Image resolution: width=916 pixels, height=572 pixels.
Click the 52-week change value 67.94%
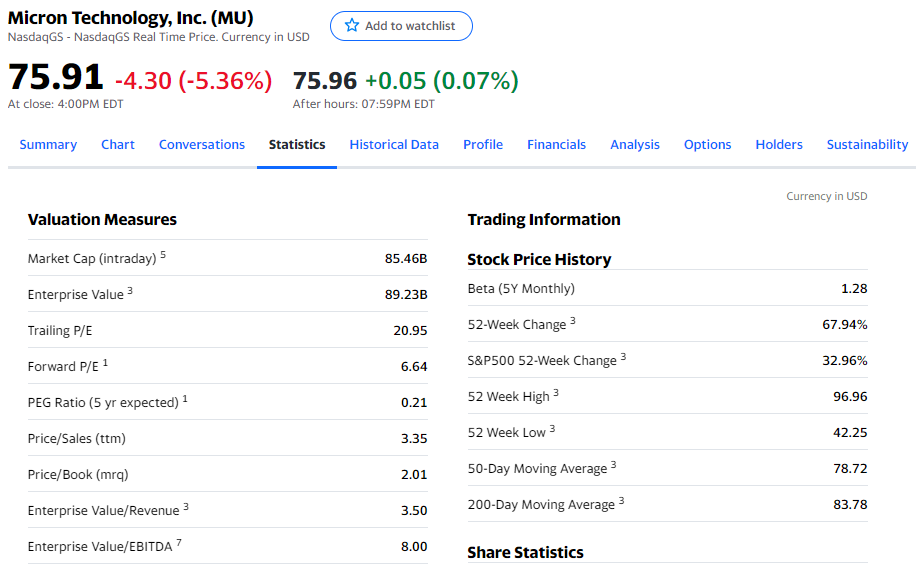pyautogui.click(x=845, y=324)
